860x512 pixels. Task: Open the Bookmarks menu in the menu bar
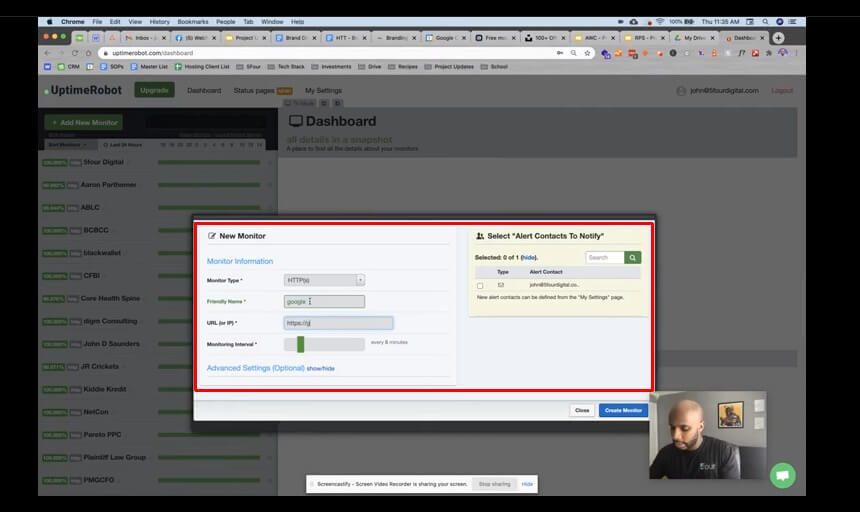click(x=193, y=22)
